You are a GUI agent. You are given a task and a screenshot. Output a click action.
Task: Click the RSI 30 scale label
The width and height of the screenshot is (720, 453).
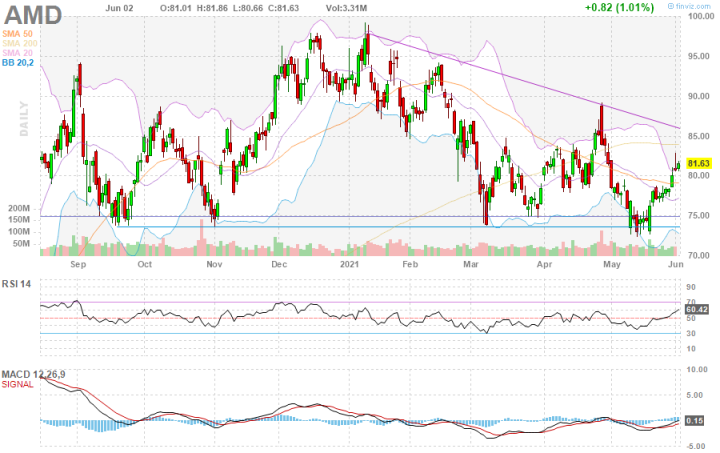click(691, 334)
